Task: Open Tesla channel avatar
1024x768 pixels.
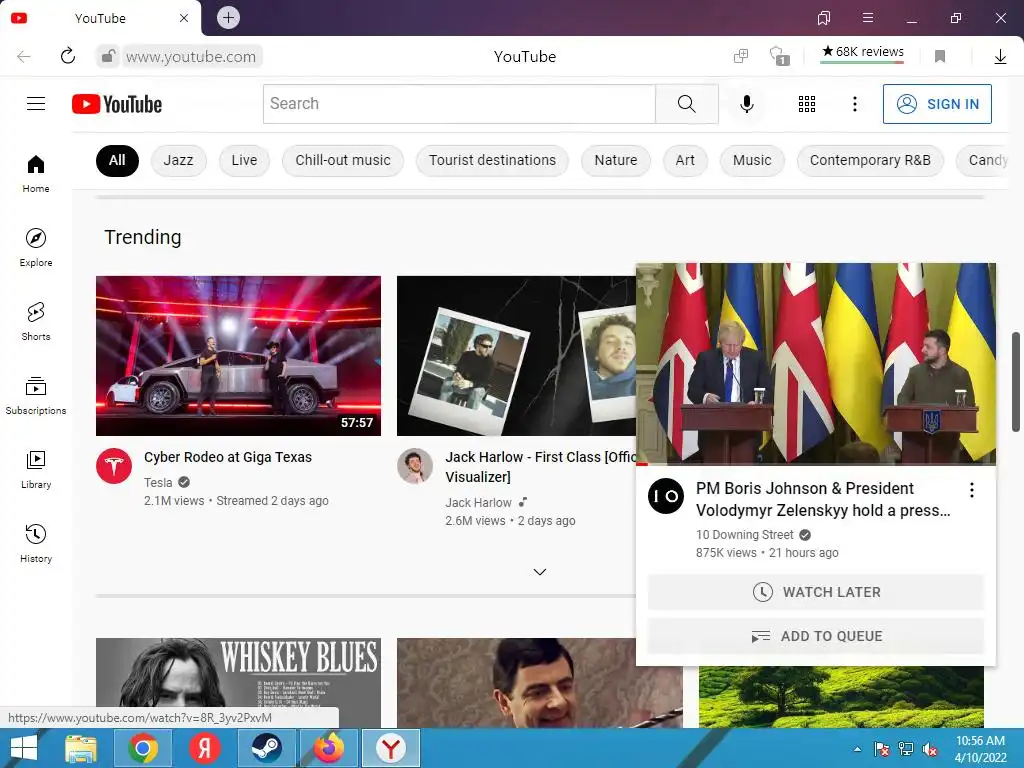Action: tap(114, 466)
